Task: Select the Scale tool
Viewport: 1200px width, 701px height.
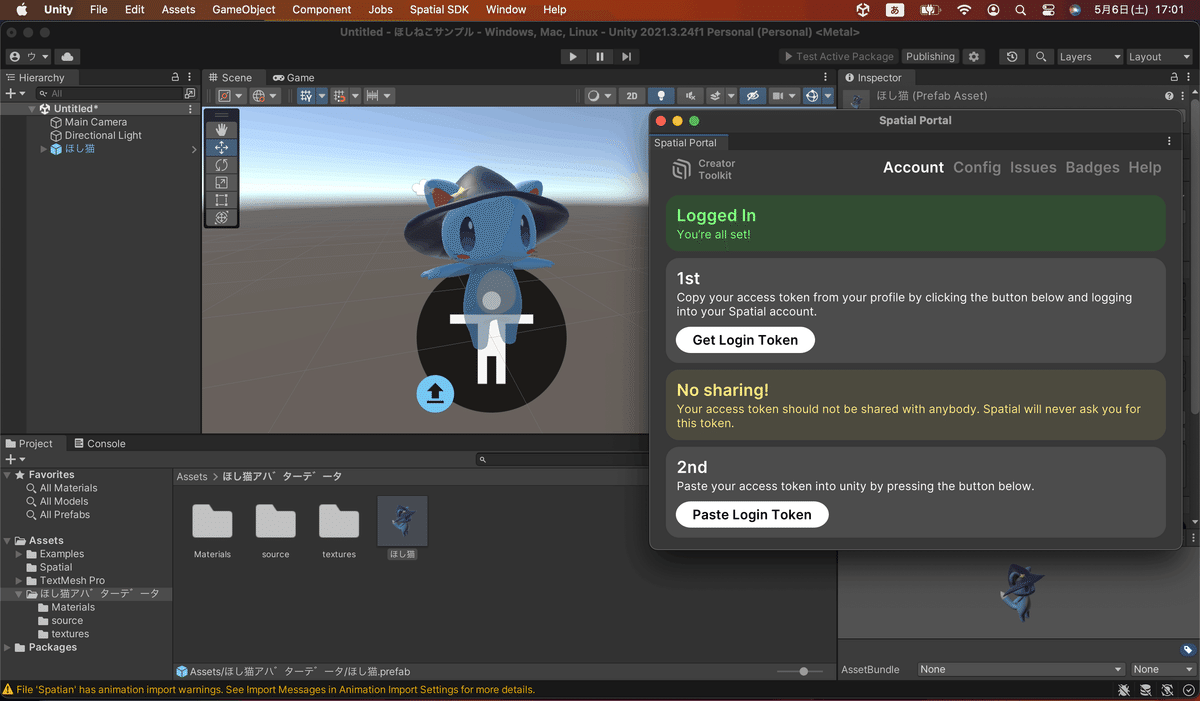Action: (222, 183)
